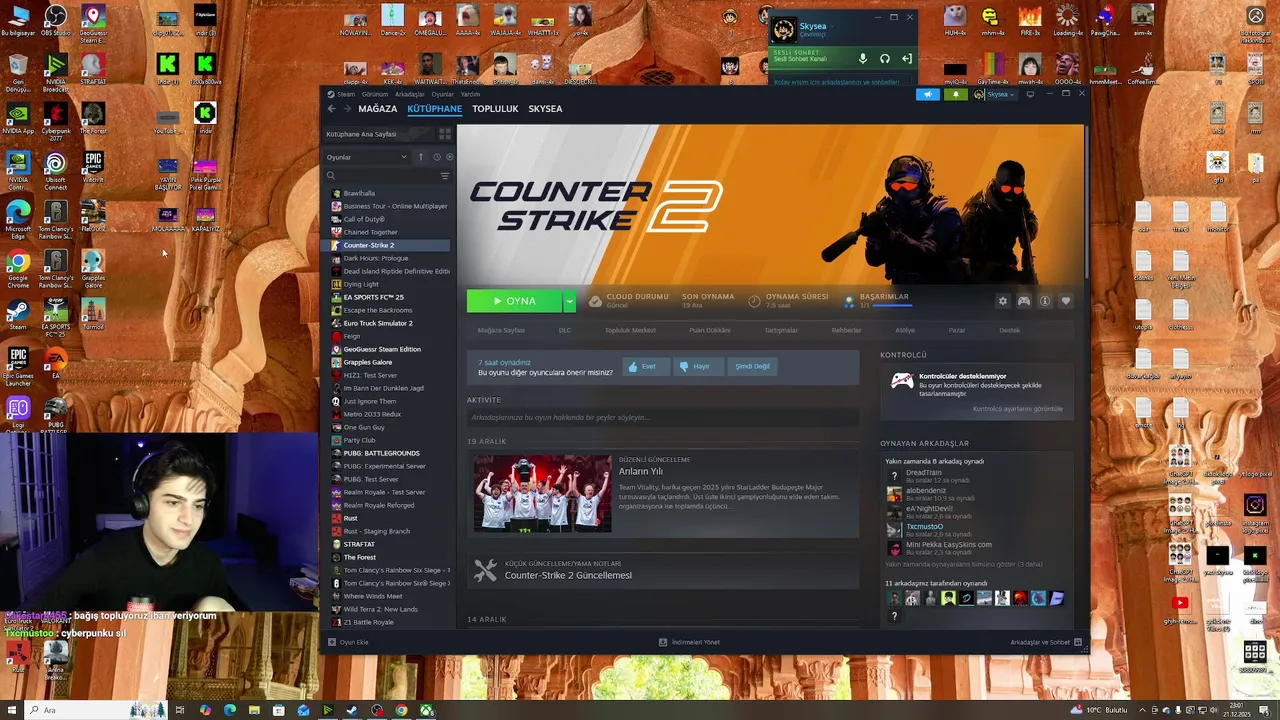Open the Mağaza Sayfası link
Viewport: 1280px width, 720px height.
[501, 330]
